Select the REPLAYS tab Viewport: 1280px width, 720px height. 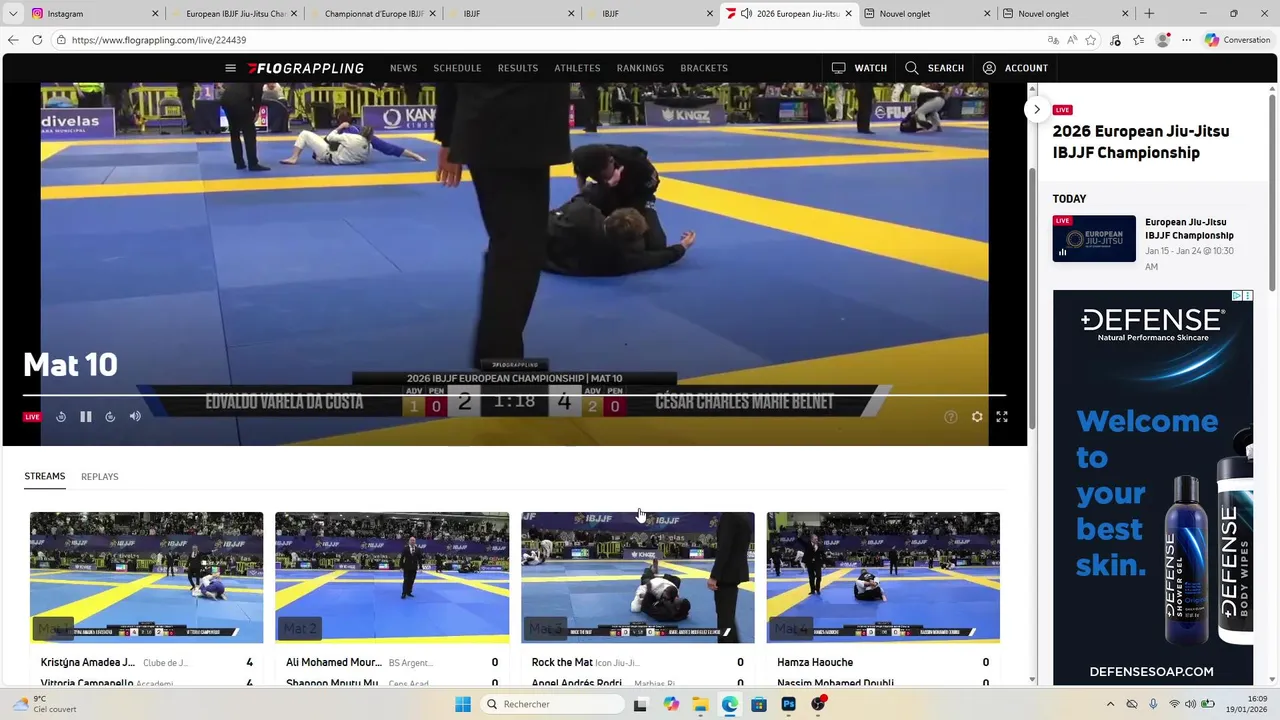(100, 476)
